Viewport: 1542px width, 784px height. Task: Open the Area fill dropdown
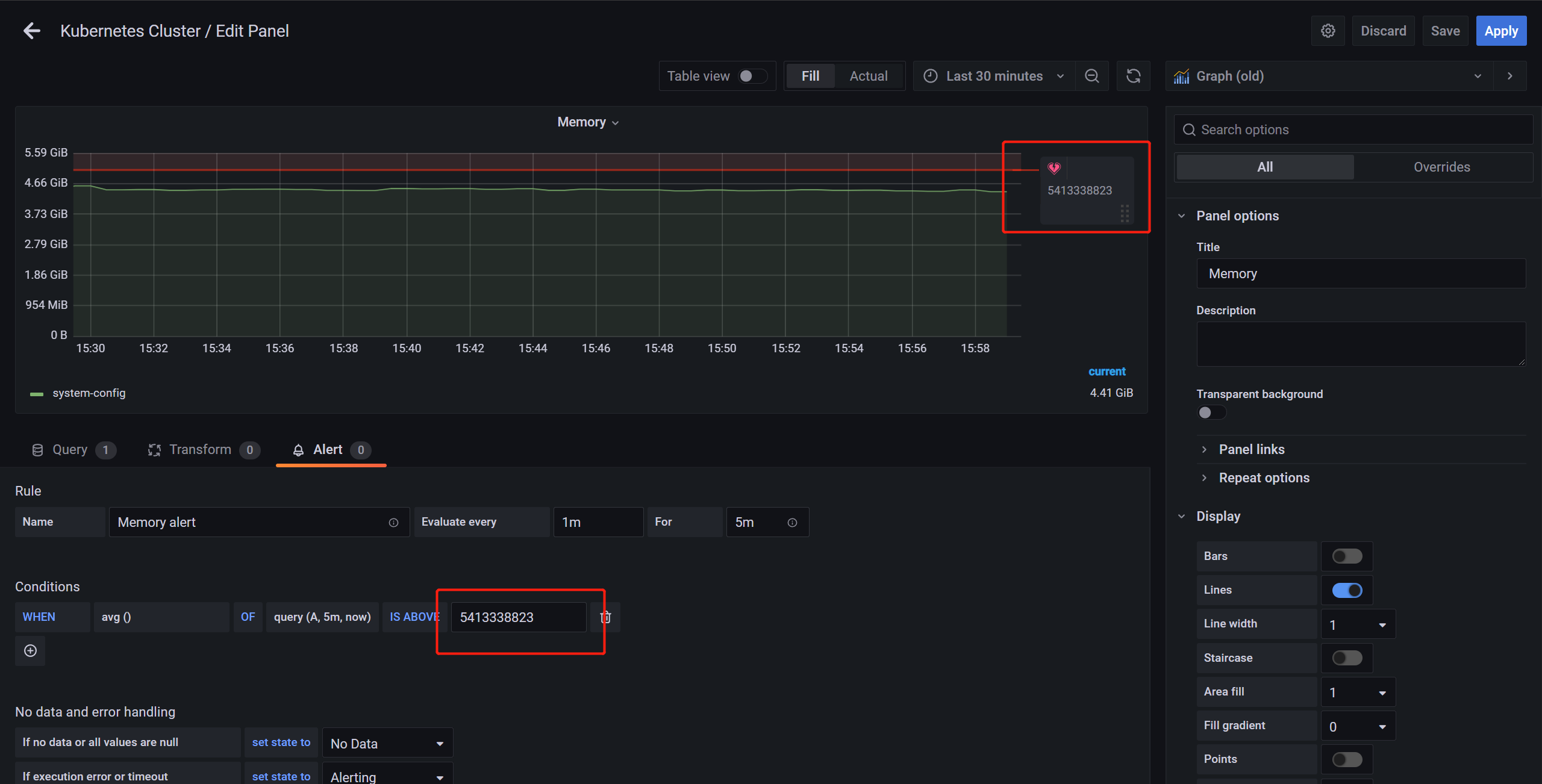pos(1358,692)
